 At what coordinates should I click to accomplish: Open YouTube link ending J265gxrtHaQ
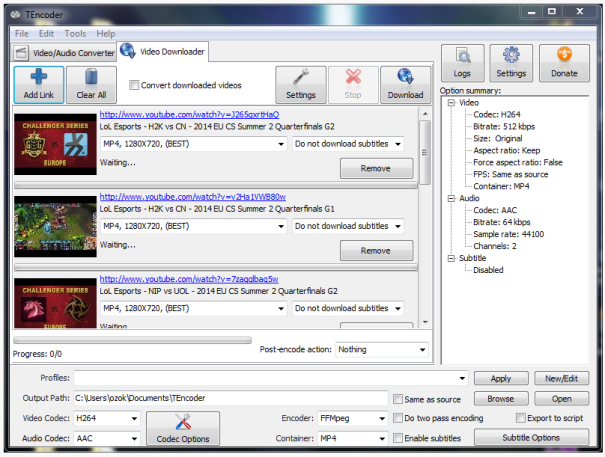point(189,115)
